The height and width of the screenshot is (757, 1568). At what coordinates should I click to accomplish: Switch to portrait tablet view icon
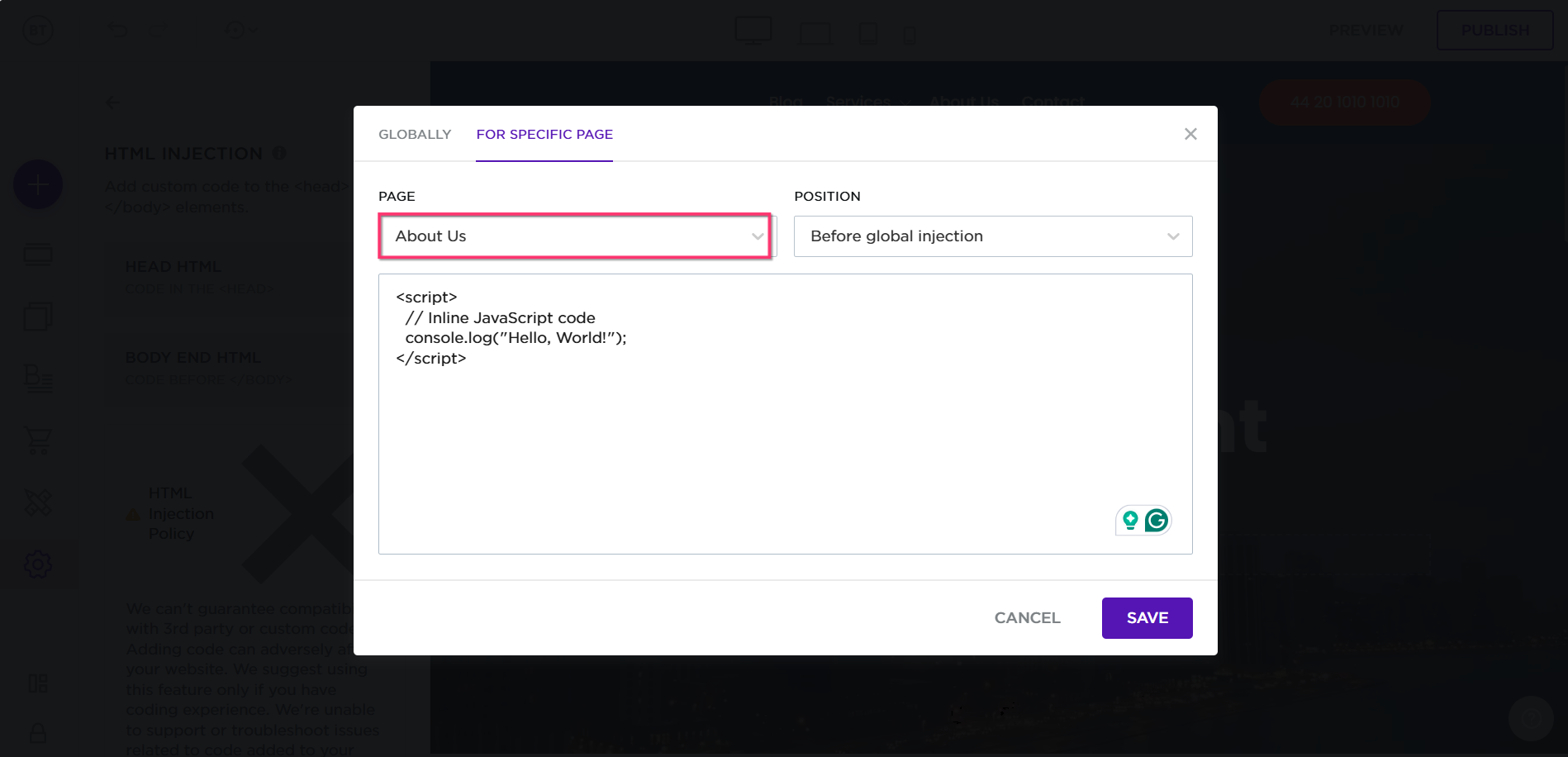click(868, 34)
